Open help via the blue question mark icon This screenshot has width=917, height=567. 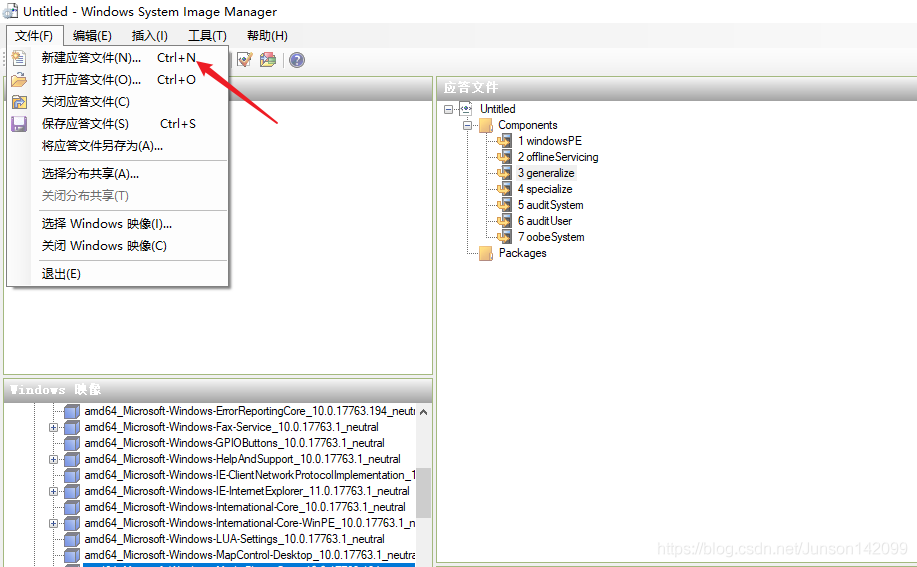(x=297, y=60)
